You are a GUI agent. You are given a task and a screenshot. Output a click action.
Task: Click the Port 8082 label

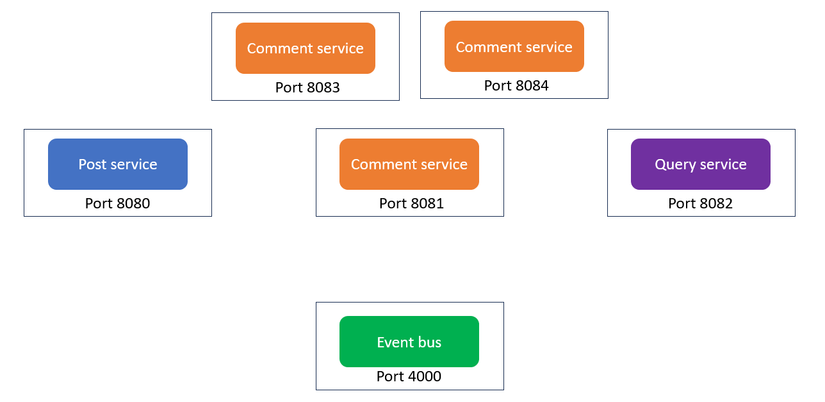[700, 204]
